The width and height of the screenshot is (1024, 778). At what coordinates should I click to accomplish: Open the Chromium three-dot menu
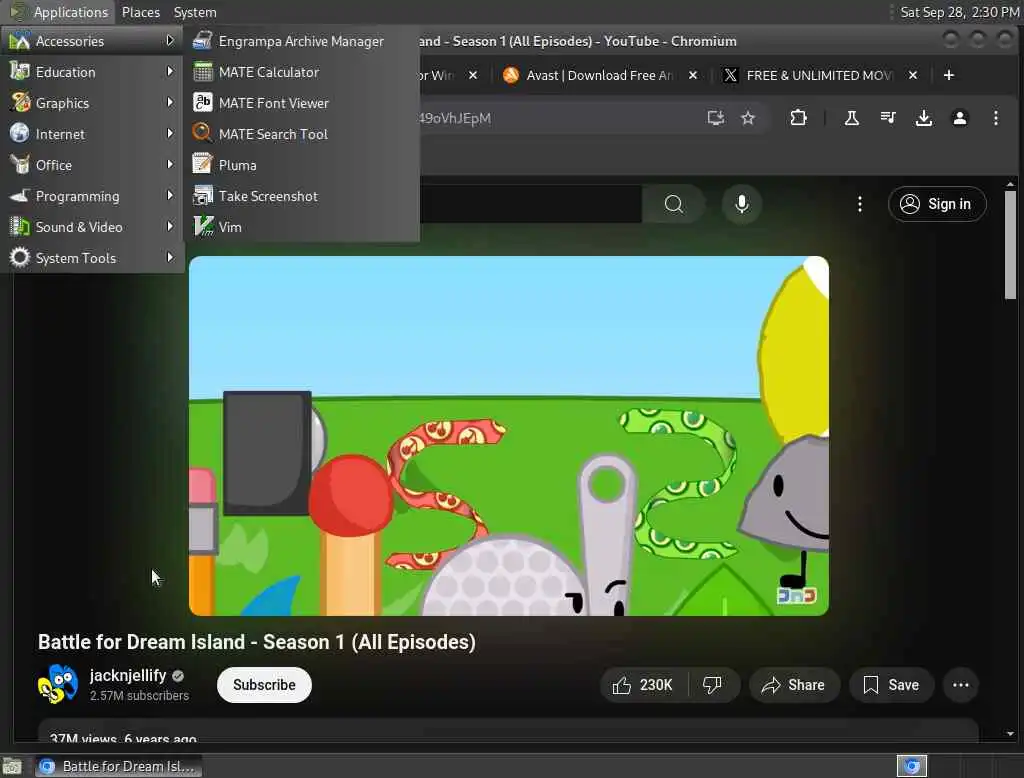pyautogui.click(x=995, y=118)
